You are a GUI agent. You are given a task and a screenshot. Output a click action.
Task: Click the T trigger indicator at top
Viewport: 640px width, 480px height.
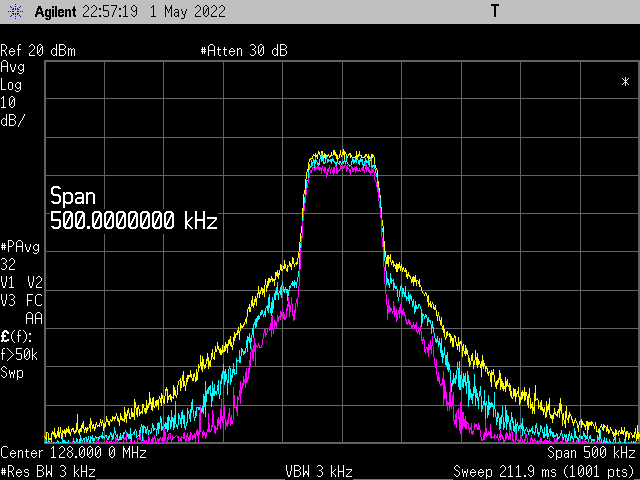(x=494, y=11)
